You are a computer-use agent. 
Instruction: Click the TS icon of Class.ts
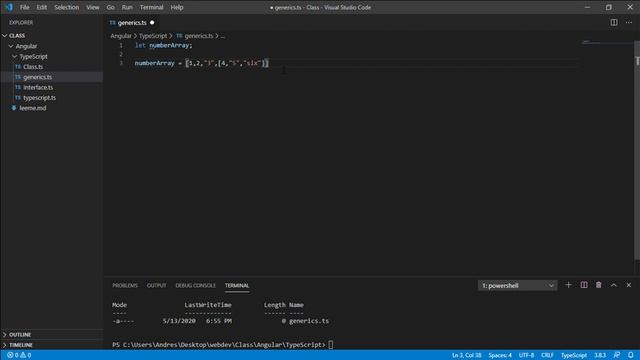coord(18,67)
